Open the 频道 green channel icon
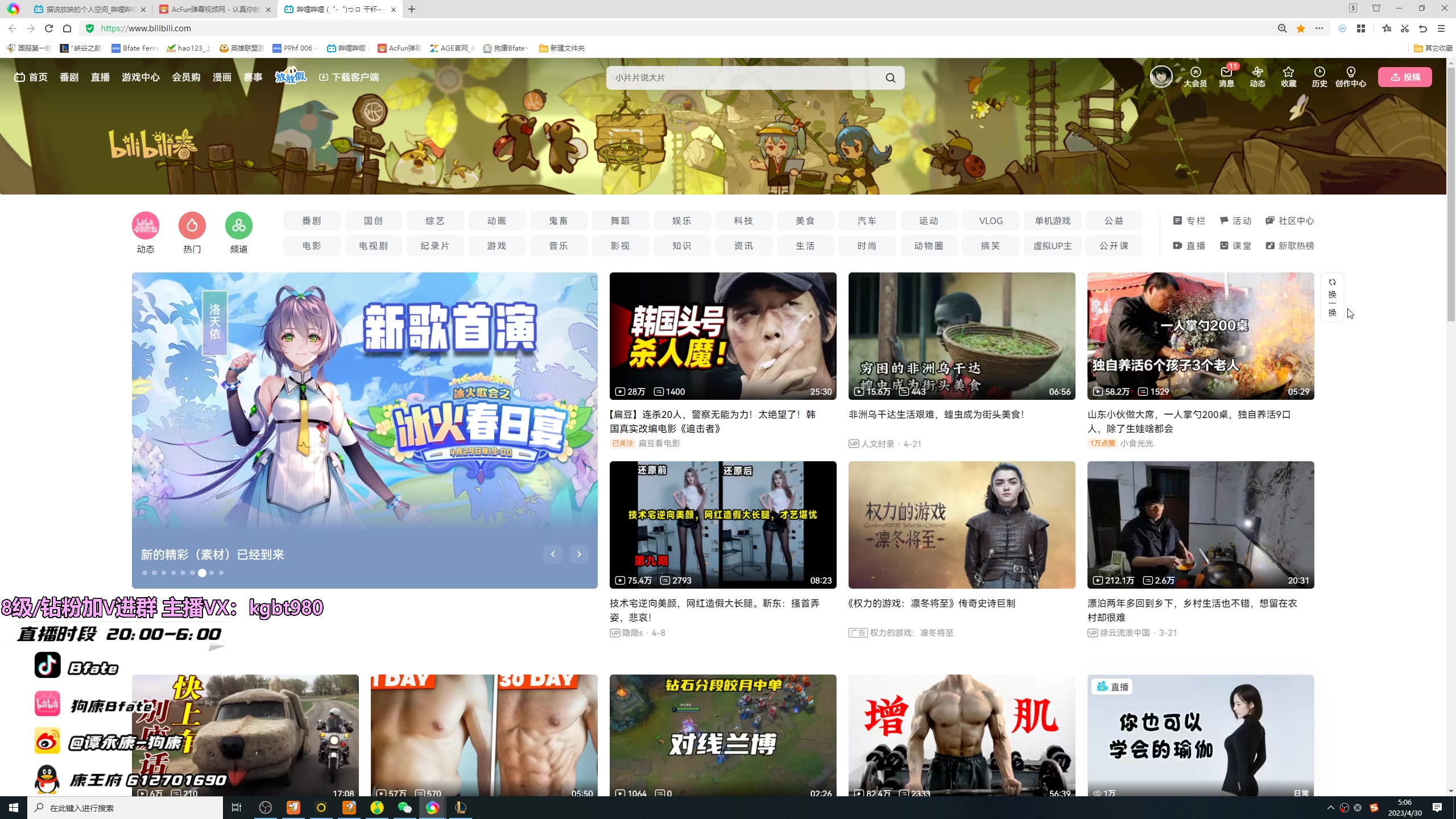Viewport: 1456px width, 819px height. coord(239,226)
